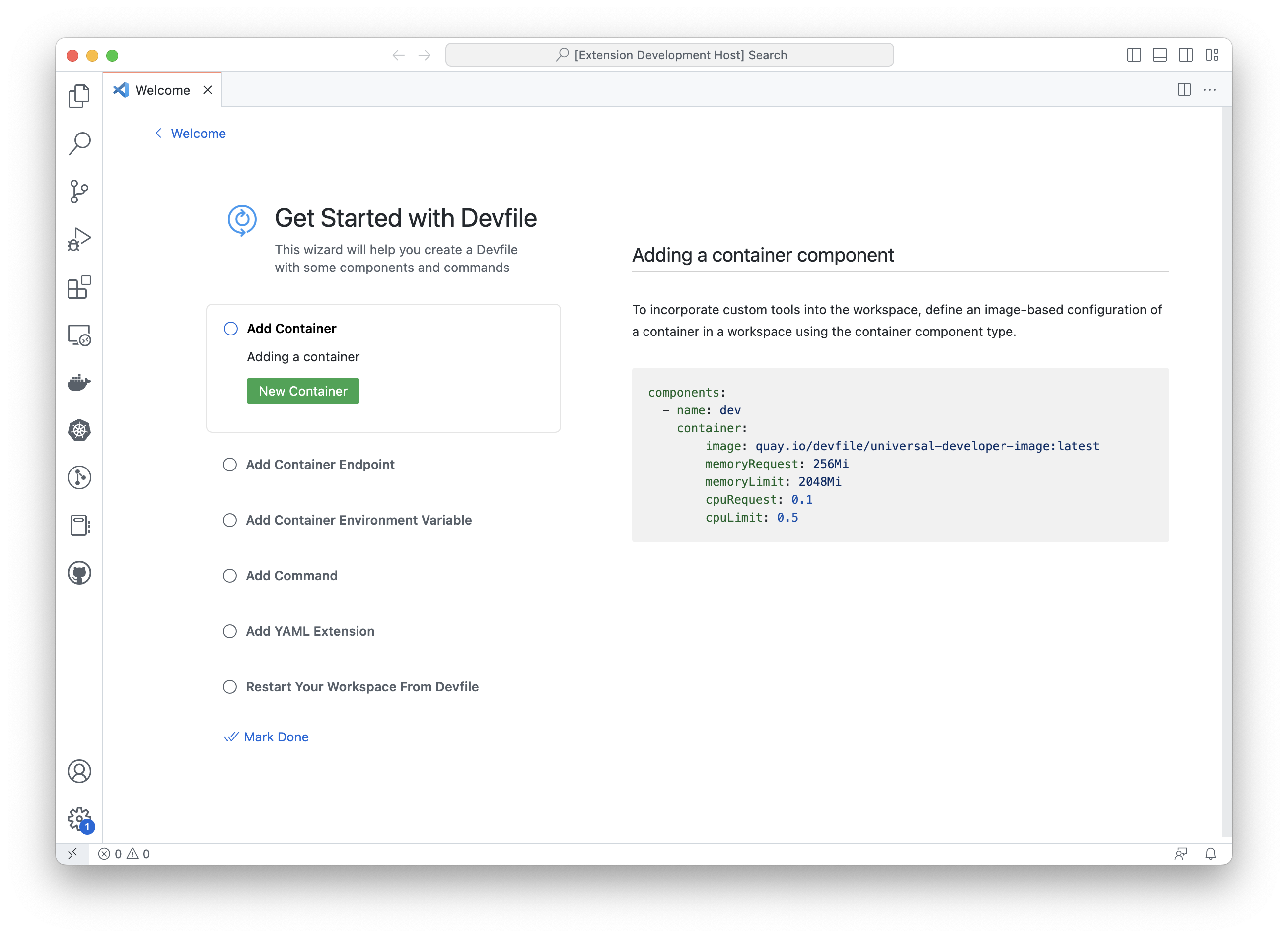Open the Extensions view
The image size is (1288, 938).
click(79, 287)
